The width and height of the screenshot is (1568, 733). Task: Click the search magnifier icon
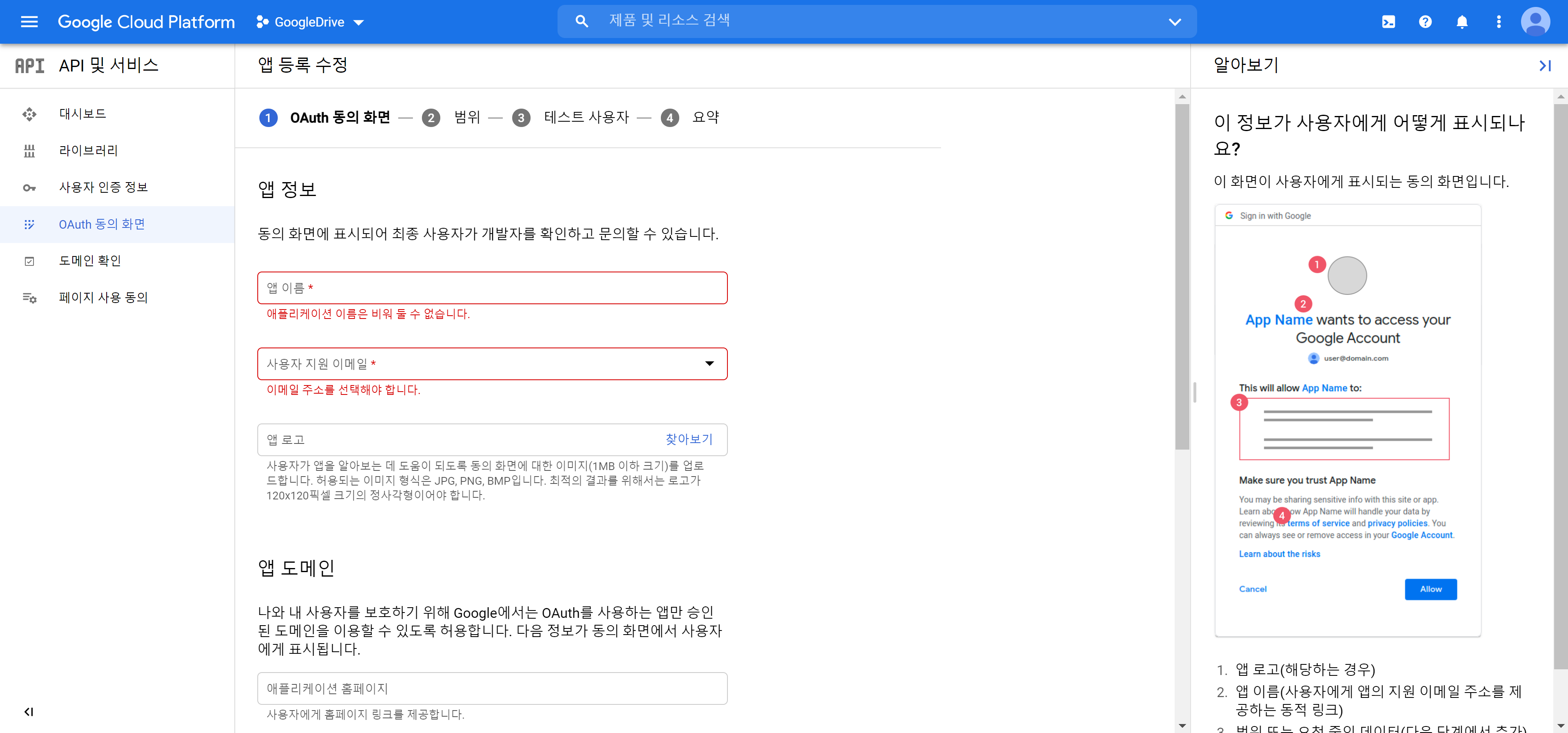582,21
